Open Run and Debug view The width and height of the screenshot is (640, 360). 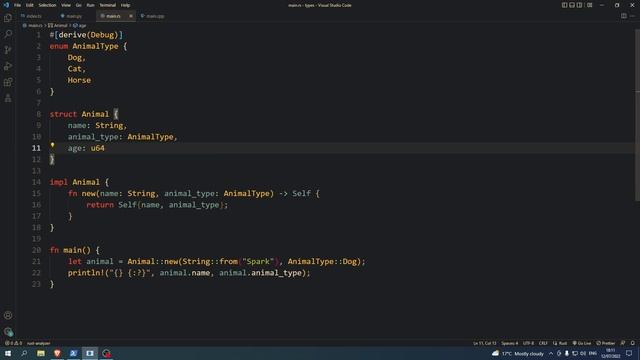click(x=8, y=66)
